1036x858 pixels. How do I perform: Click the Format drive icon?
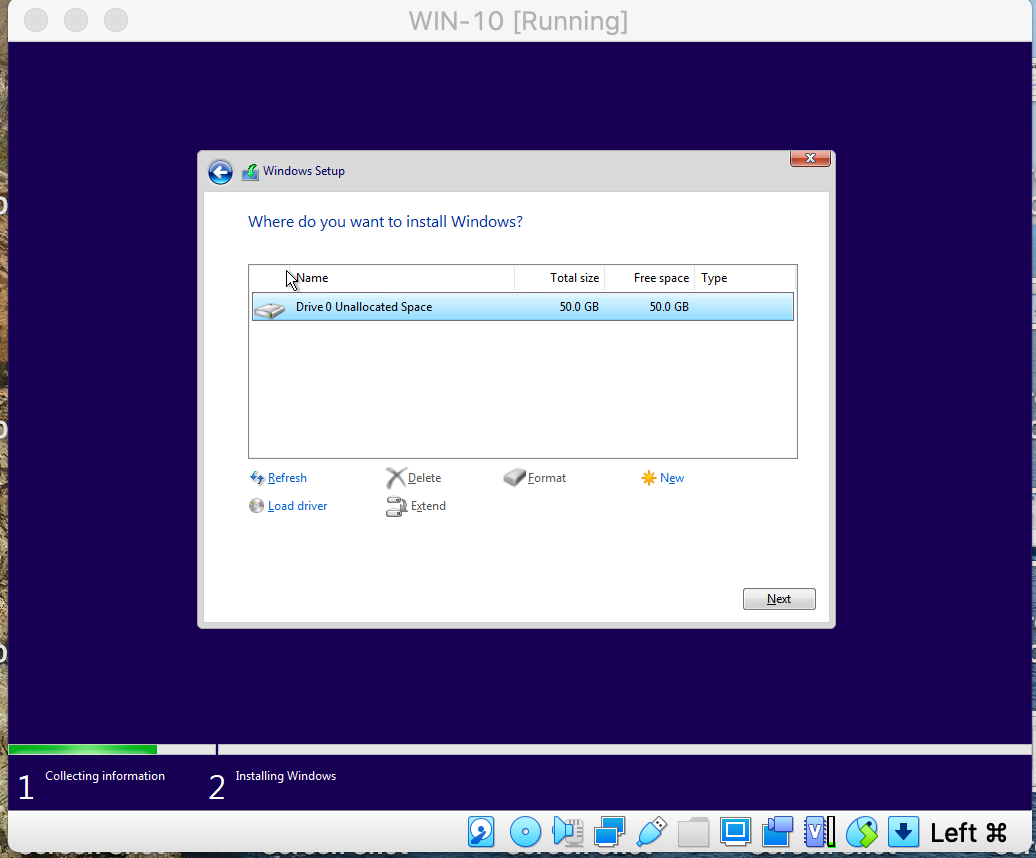pyautogui.click(x=514, y=477)
